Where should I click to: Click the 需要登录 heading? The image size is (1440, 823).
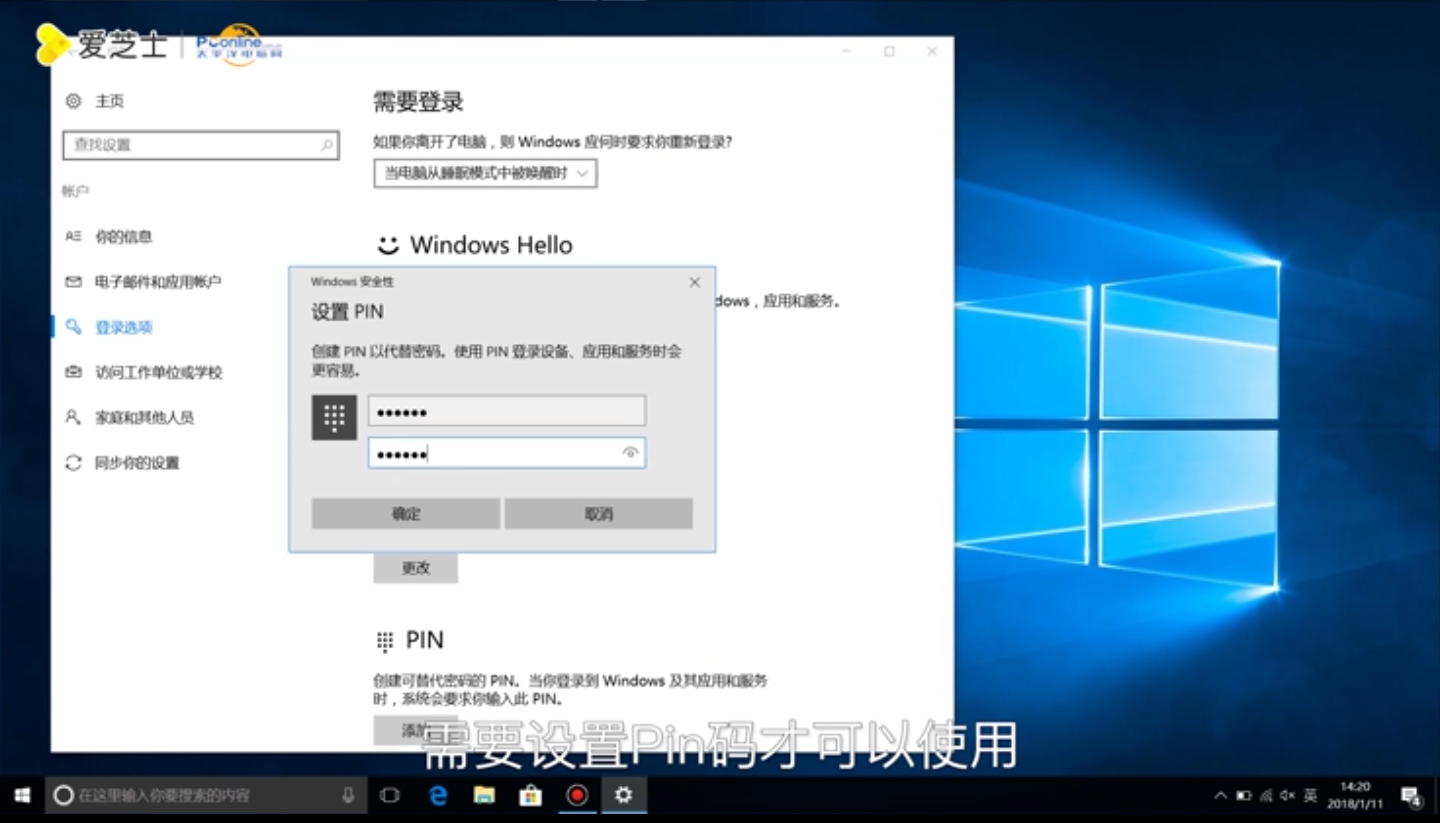pyautogui.click(x=418, y=102)
